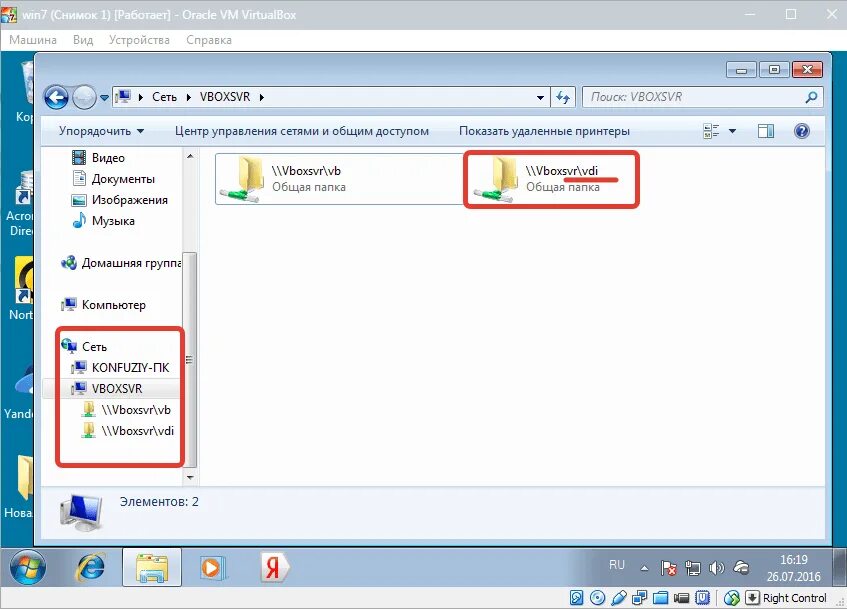Launch Internet Explorer from the taskbar
Image resolution: width=847 pixels, height=609 pixels.
pos(91,568)
